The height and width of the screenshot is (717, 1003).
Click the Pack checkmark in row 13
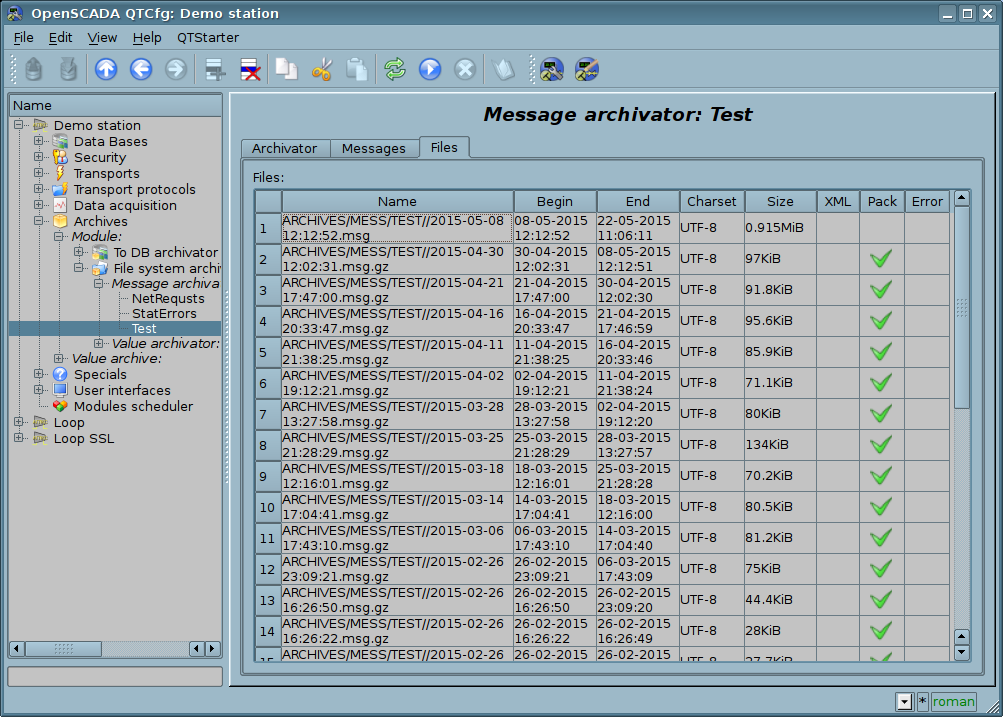[881, 600]
